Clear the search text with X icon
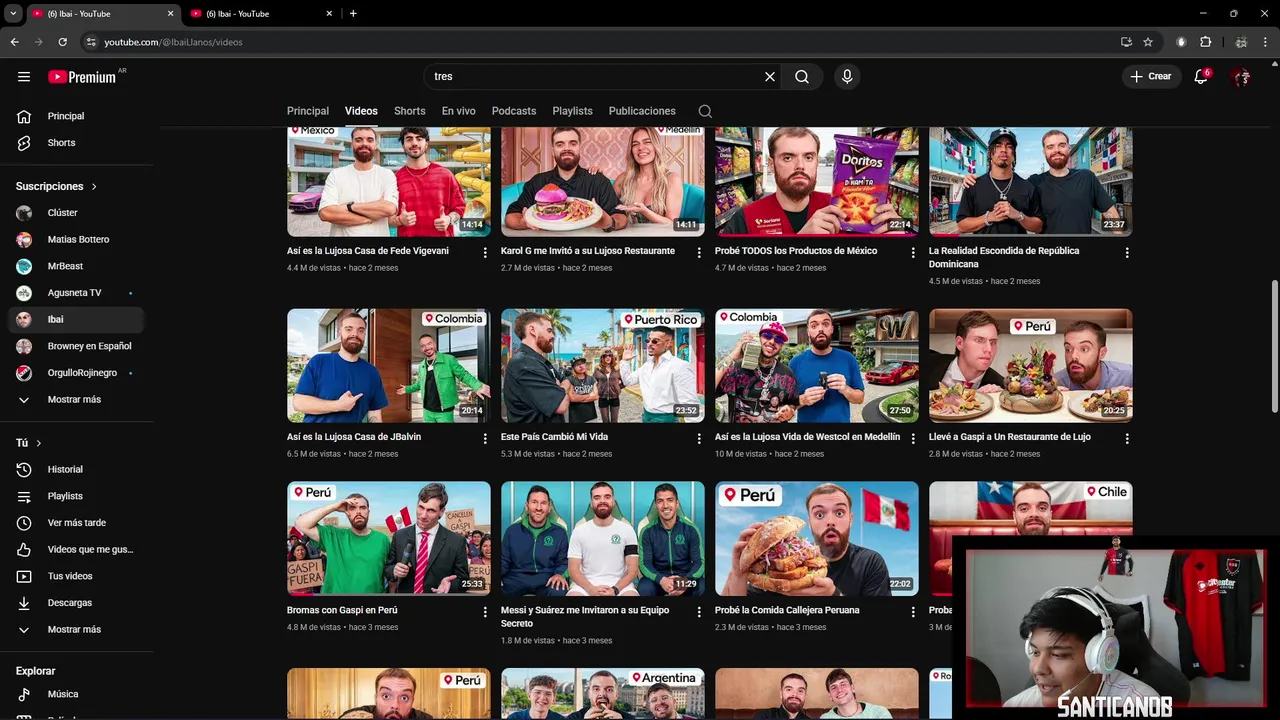 click(x=770, y=76)
